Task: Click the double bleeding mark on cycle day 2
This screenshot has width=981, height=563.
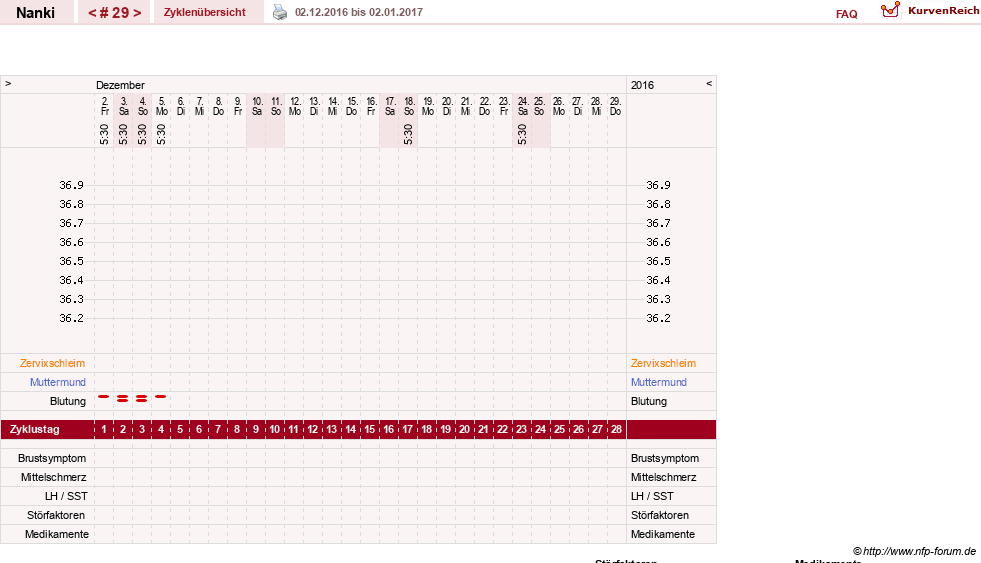Action: 123,398
